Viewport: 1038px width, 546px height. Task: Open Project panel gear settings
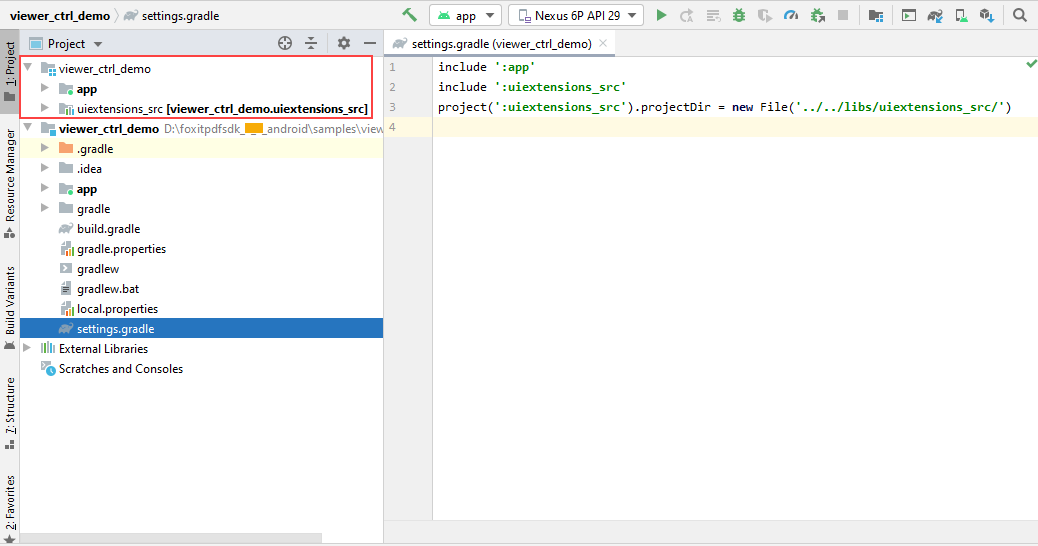pos(344,43)
